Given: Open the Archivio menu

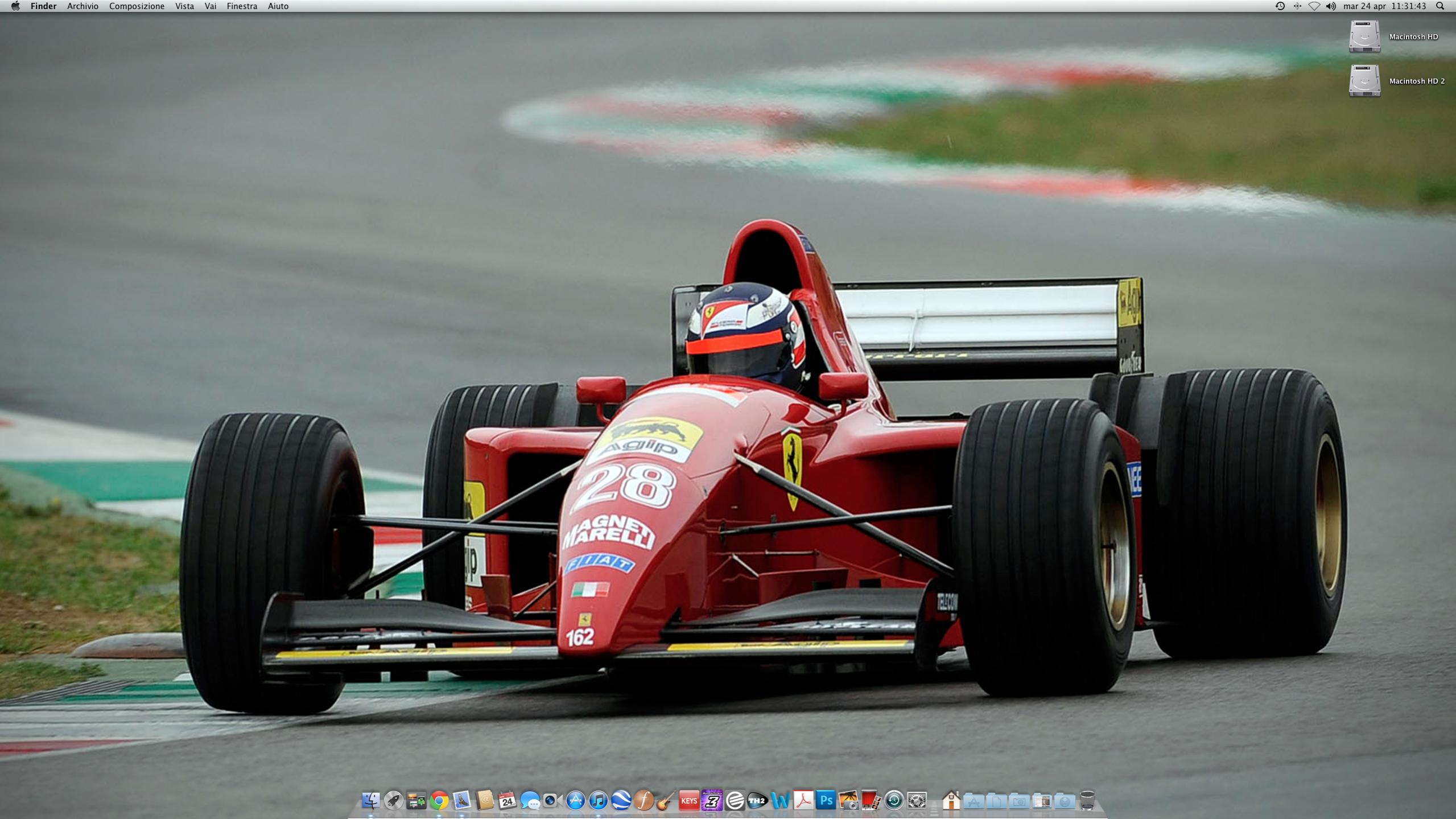Looking at the screenshot, I should (x=83, y=6).
